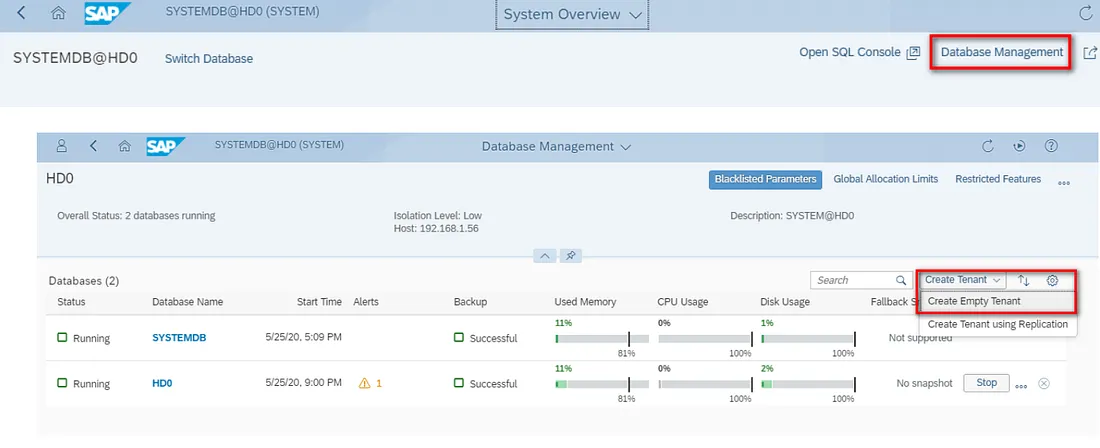The width and height of the screenshot is (1100, 448).
Task: Click the Databases (2) table title
Action: coord(83,281)
